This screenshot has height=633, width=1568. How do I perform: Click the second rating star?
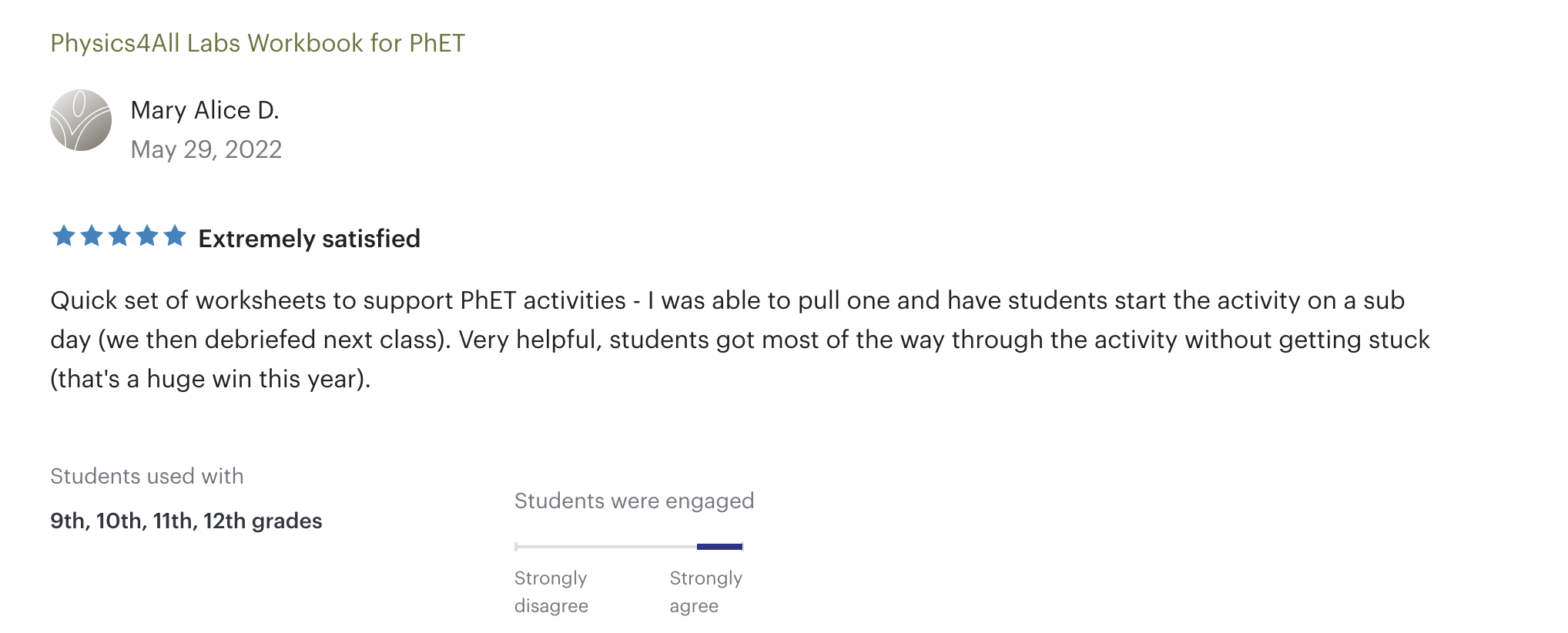point(92,236)
